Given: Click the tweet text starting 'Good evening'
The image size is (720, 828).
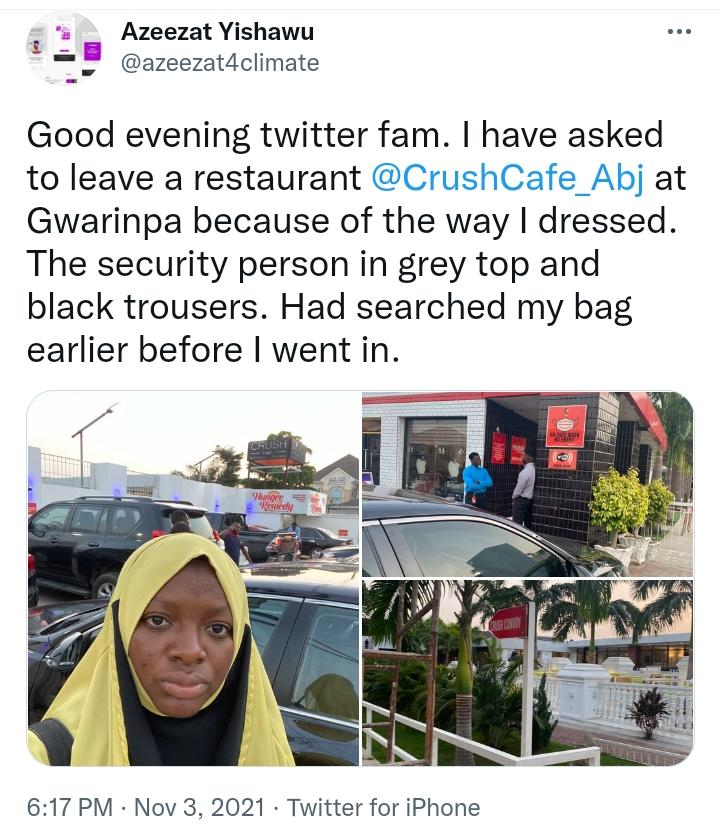Looking at the screenshot, I should [357, 242].
